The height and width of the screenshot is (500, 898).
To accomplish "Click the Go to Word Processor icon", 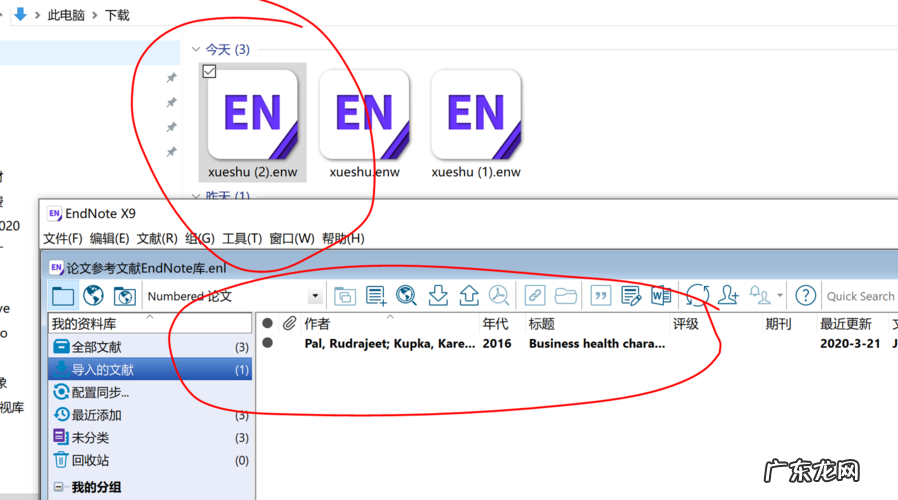I will [x=661, y=296].
